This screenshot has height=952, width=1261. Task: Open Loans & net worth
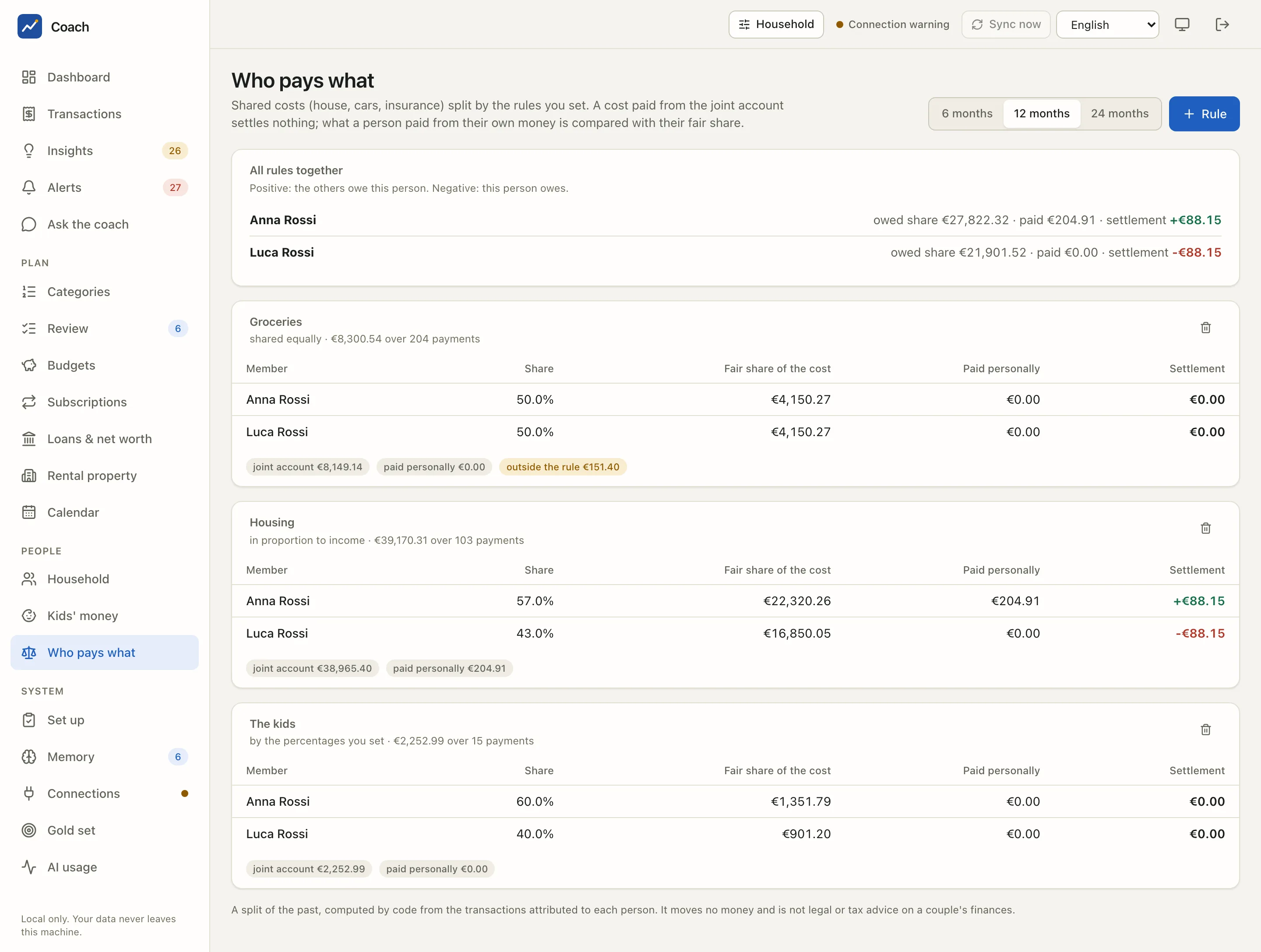(105, 439)
